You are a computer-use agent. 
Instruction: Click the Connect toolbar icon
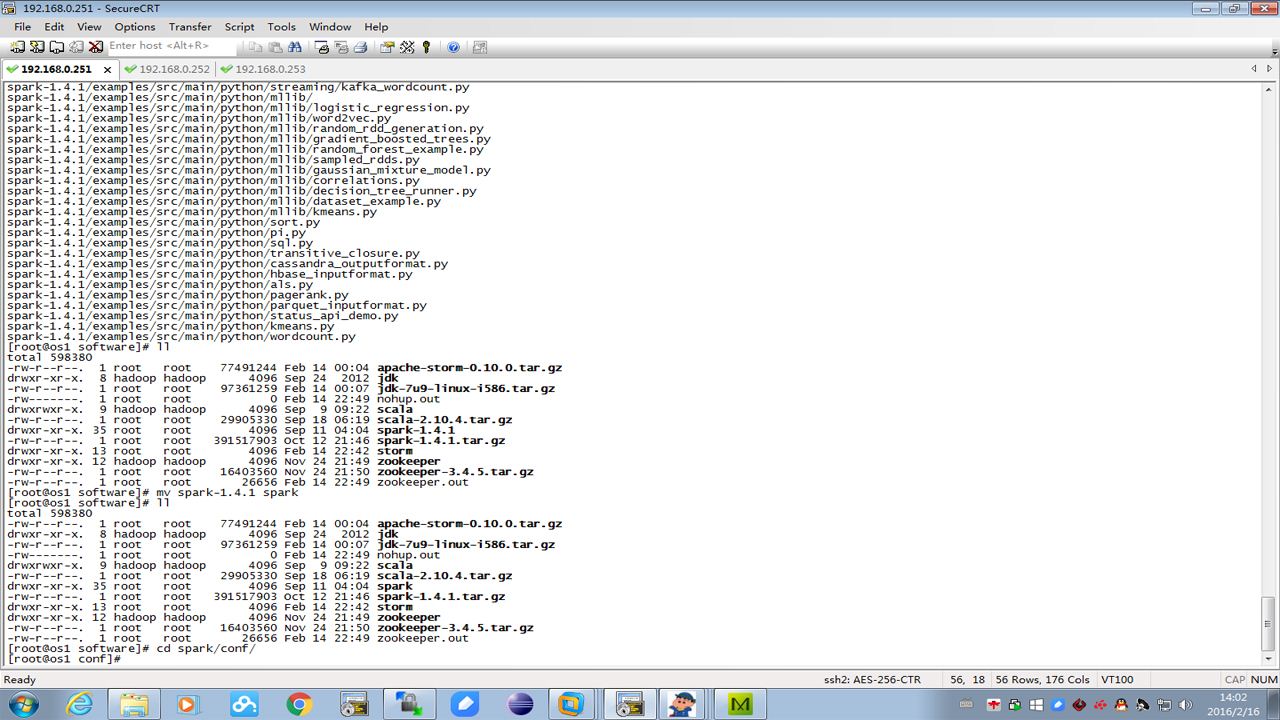pyautogui.click(x=18, y=47)
